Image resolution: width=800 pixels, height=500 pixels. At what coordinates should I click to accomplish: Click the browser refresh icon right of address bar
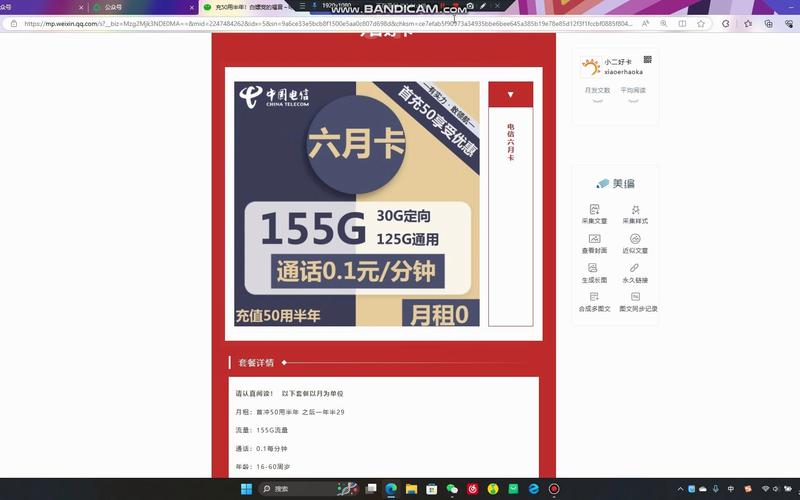[x=726, y=23]
